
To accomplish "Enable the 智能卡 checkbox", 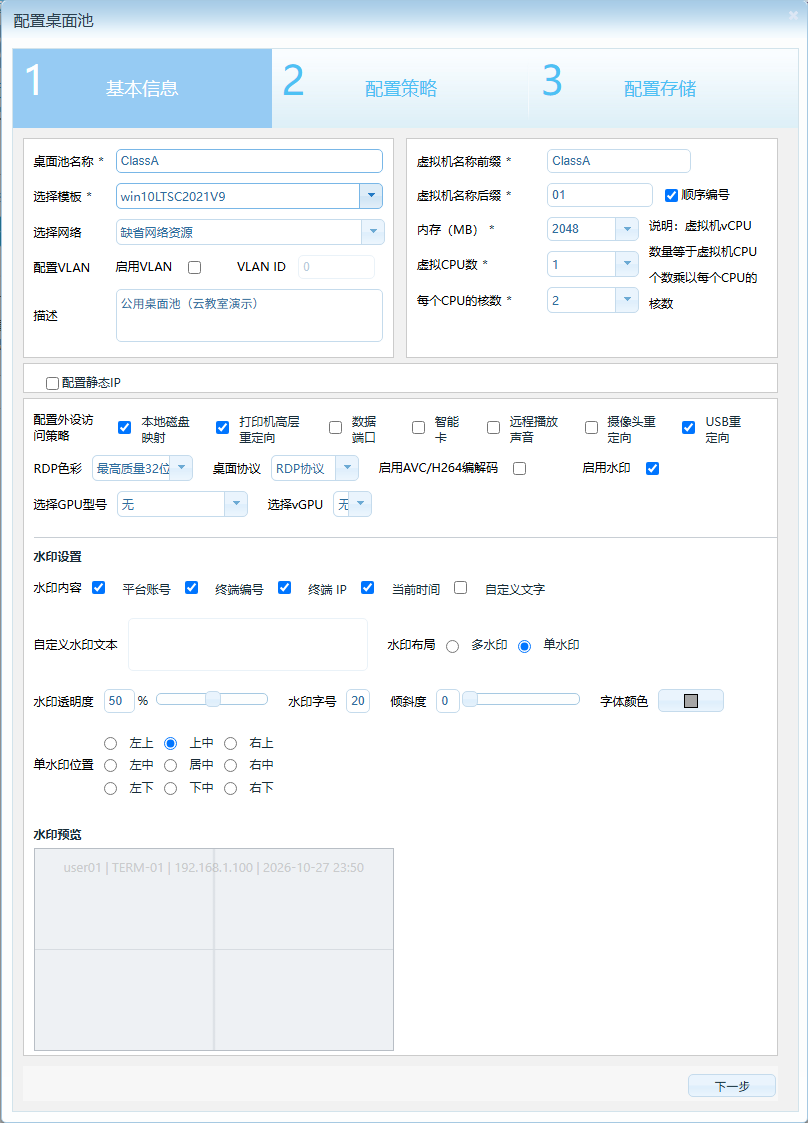I will tap(418, 428).
